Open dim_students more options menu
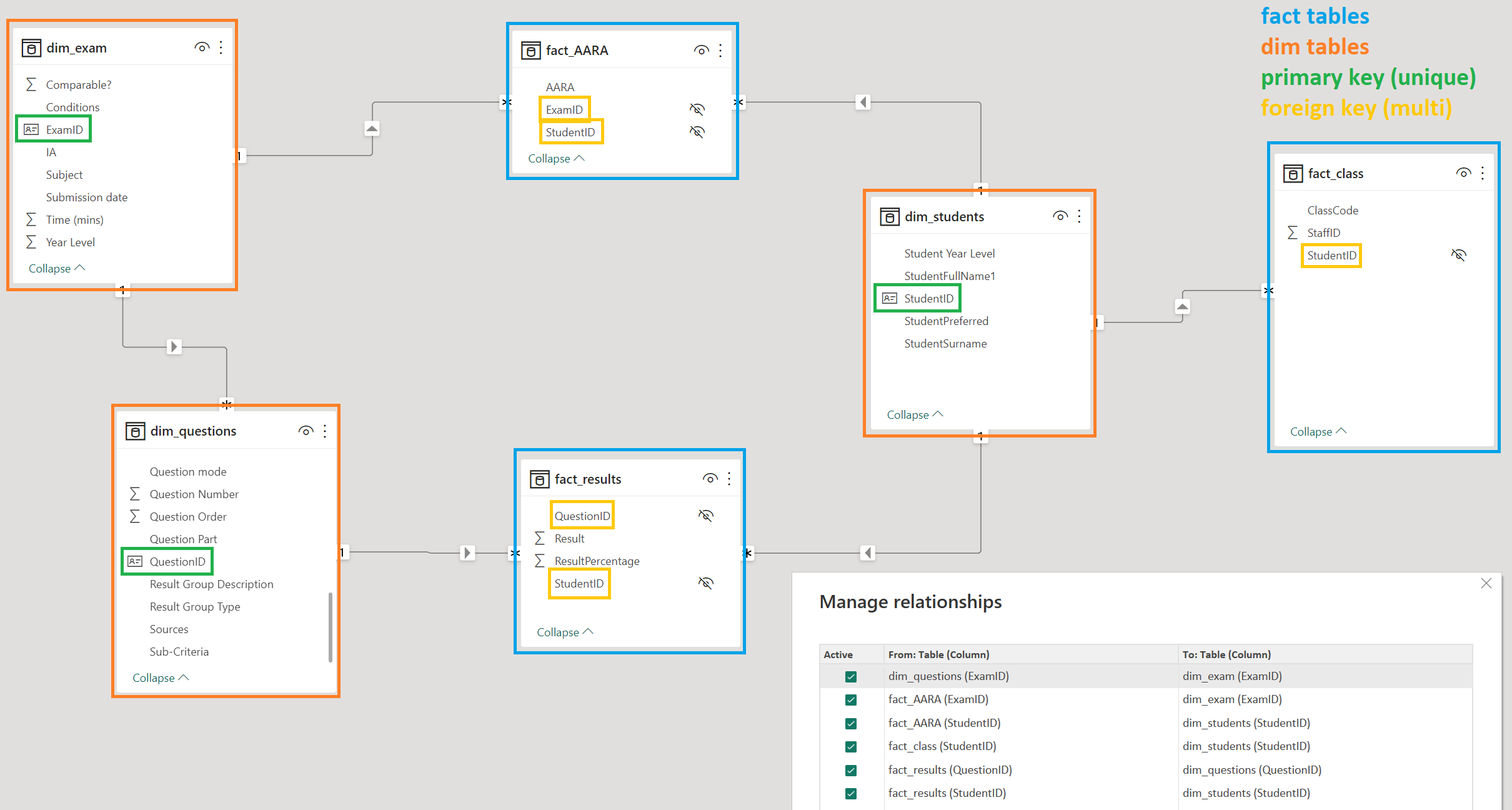The height and width of the screenshot is (810, 1512). click(x=1079, y=216)
